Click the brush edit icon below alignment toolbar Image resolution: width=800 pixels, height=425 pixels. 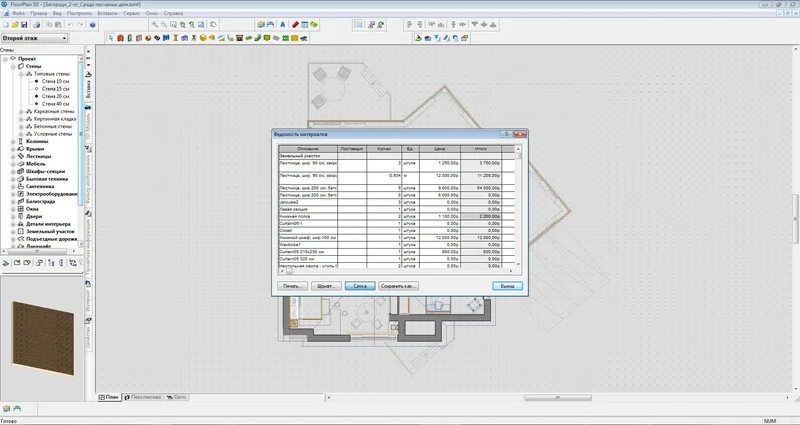[x=446, y=38]
